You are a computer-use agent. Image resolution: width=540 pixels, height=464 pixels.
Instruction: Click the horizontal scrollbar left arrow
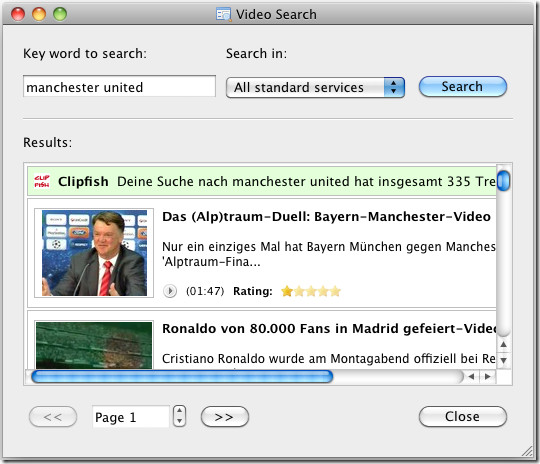click(x=471, y=377)
